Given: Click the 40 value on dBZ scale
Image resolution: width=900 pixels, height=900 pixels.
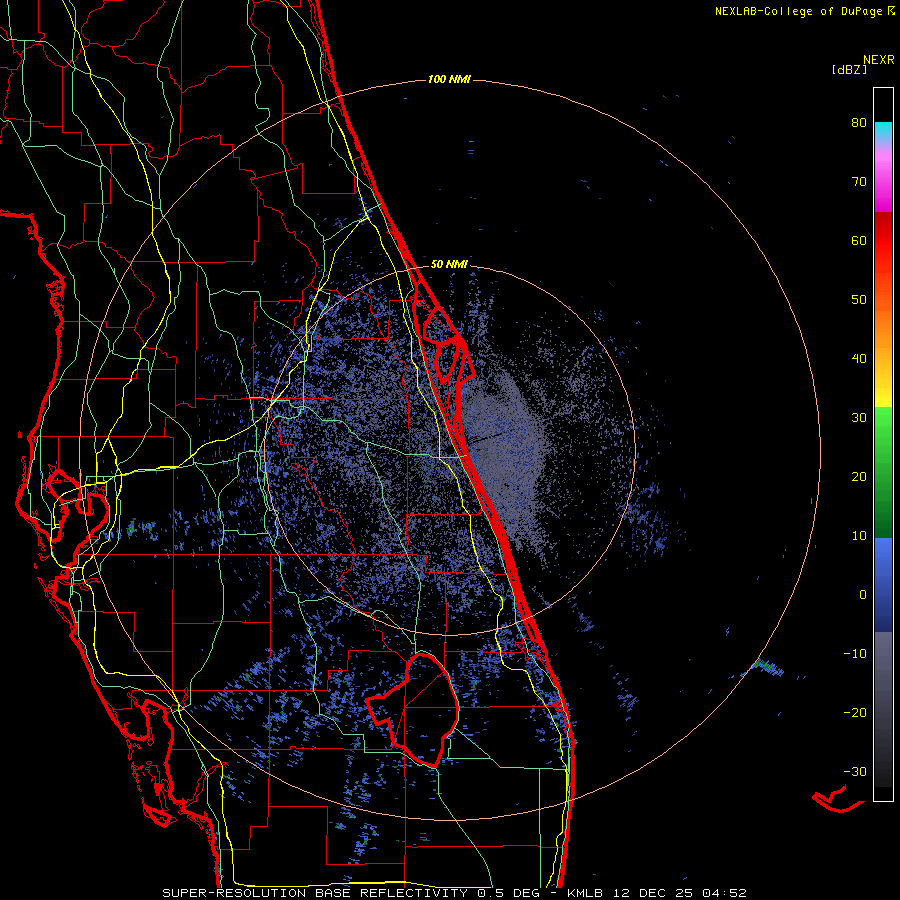Looking at the screenshot, I should (859, 359).
